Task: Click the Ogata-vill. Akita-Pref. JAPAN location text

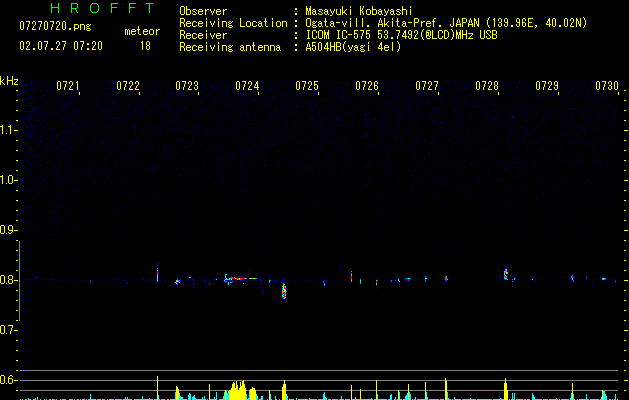Action: pyautogui.click(x=446, y=23)
